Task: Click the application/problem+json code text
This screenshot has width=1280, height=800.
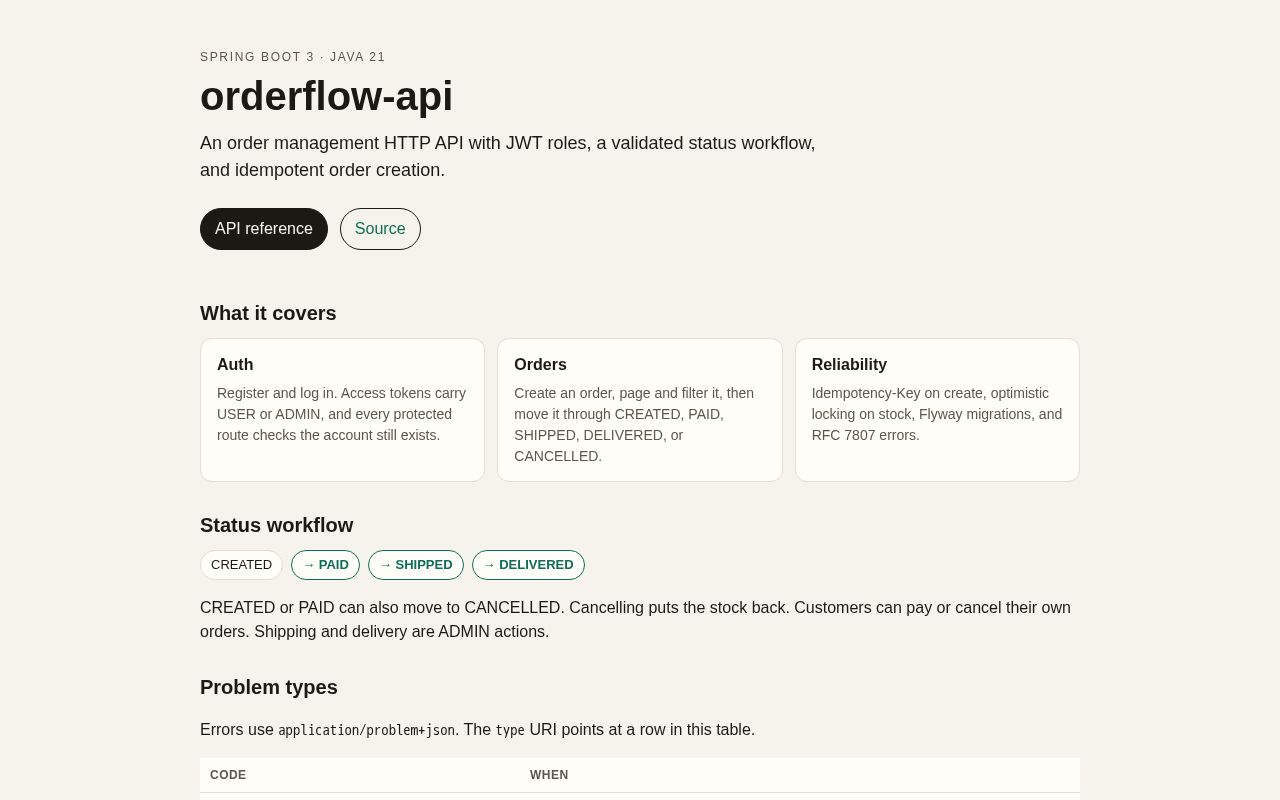Action: (x=366, y=731)
